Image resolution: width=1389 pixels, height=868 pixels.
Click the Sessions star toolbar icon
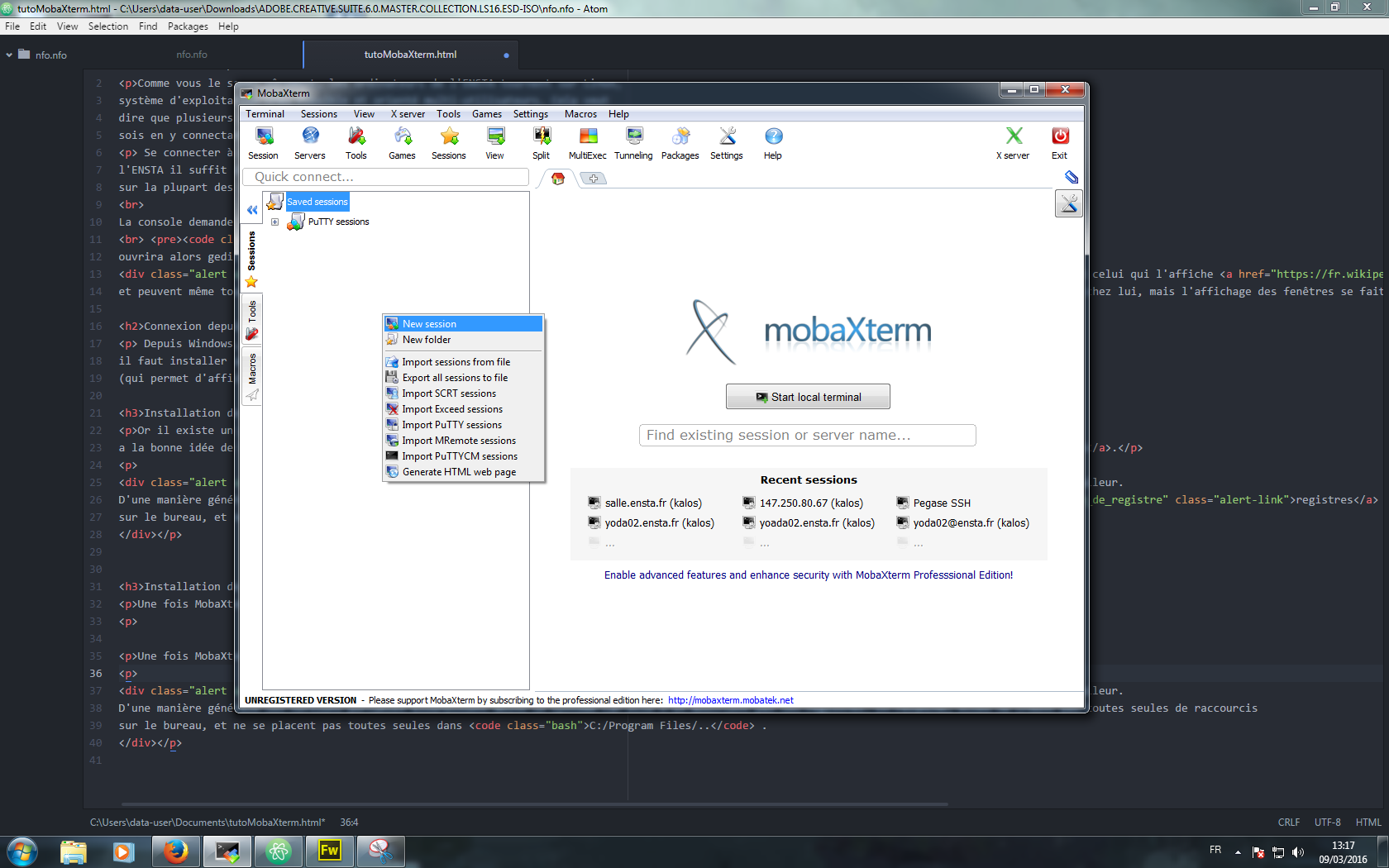pyautogui.click(x=449, y=143)
